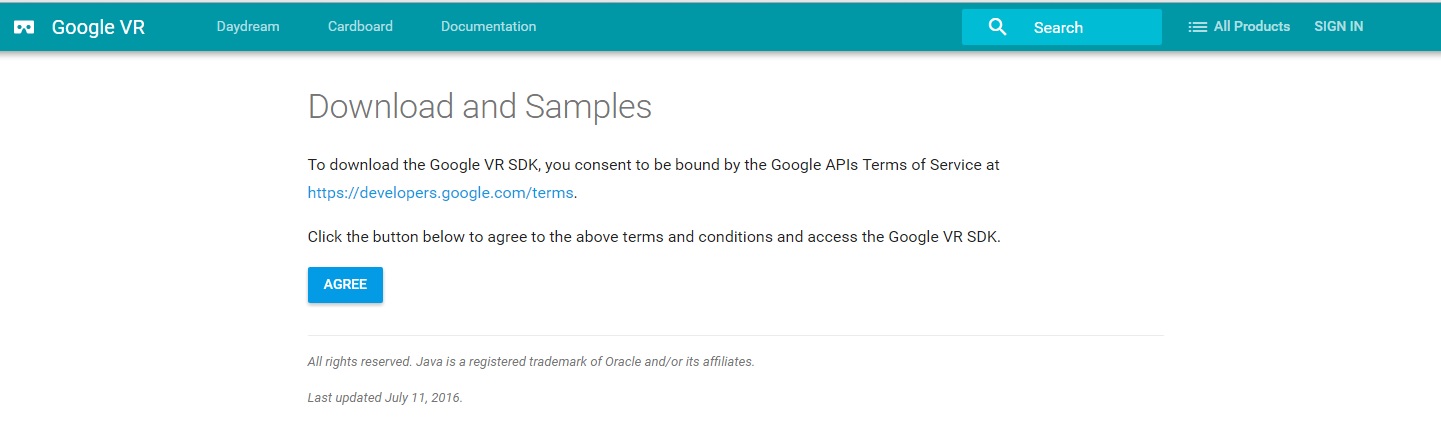The width and height of the screenshot is (1441, 440).
Task: Click the All Products list icon
Action: tap(1197, 27)
